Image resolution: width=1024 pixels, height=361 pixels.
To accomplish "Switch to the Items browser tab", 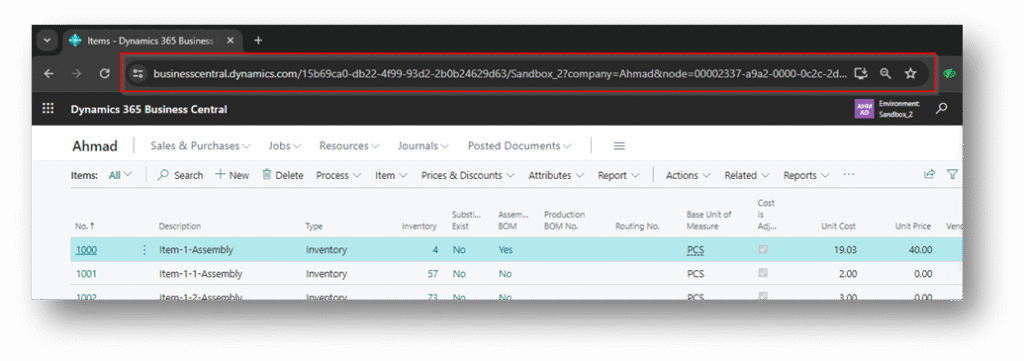I will [152, 40].
